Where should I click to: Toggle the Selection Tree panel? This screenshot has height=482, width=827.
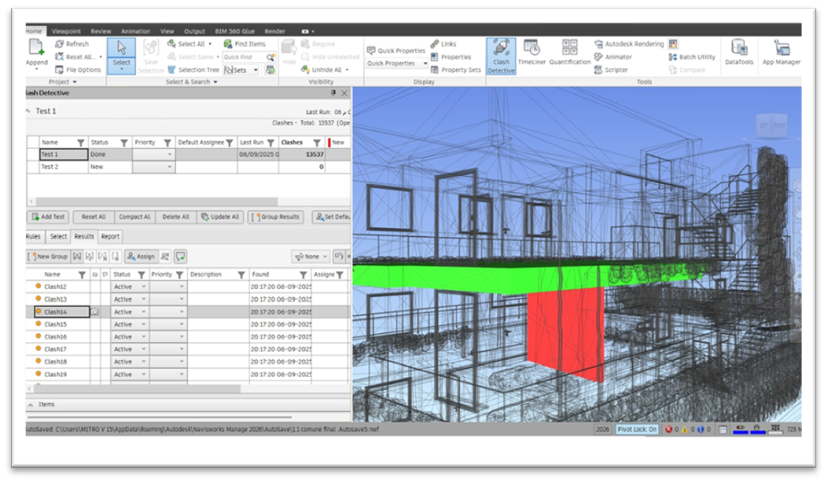point(192,70)
